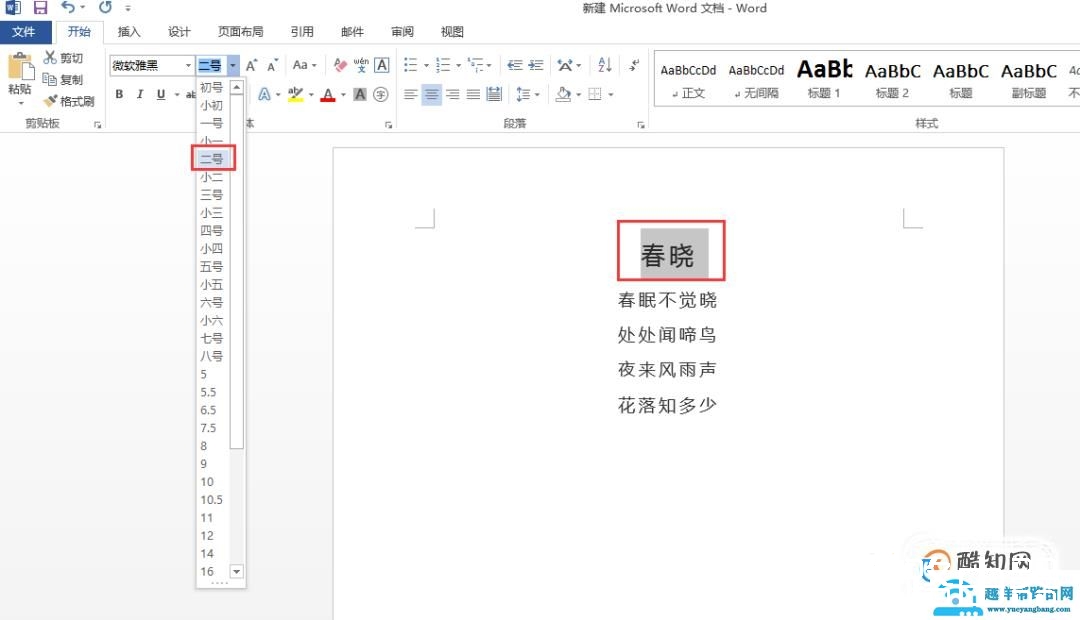Image resolution: width=1080 pixels, height=620 pixels.
Task: Apply text highlight color
Action: (294, 93)
